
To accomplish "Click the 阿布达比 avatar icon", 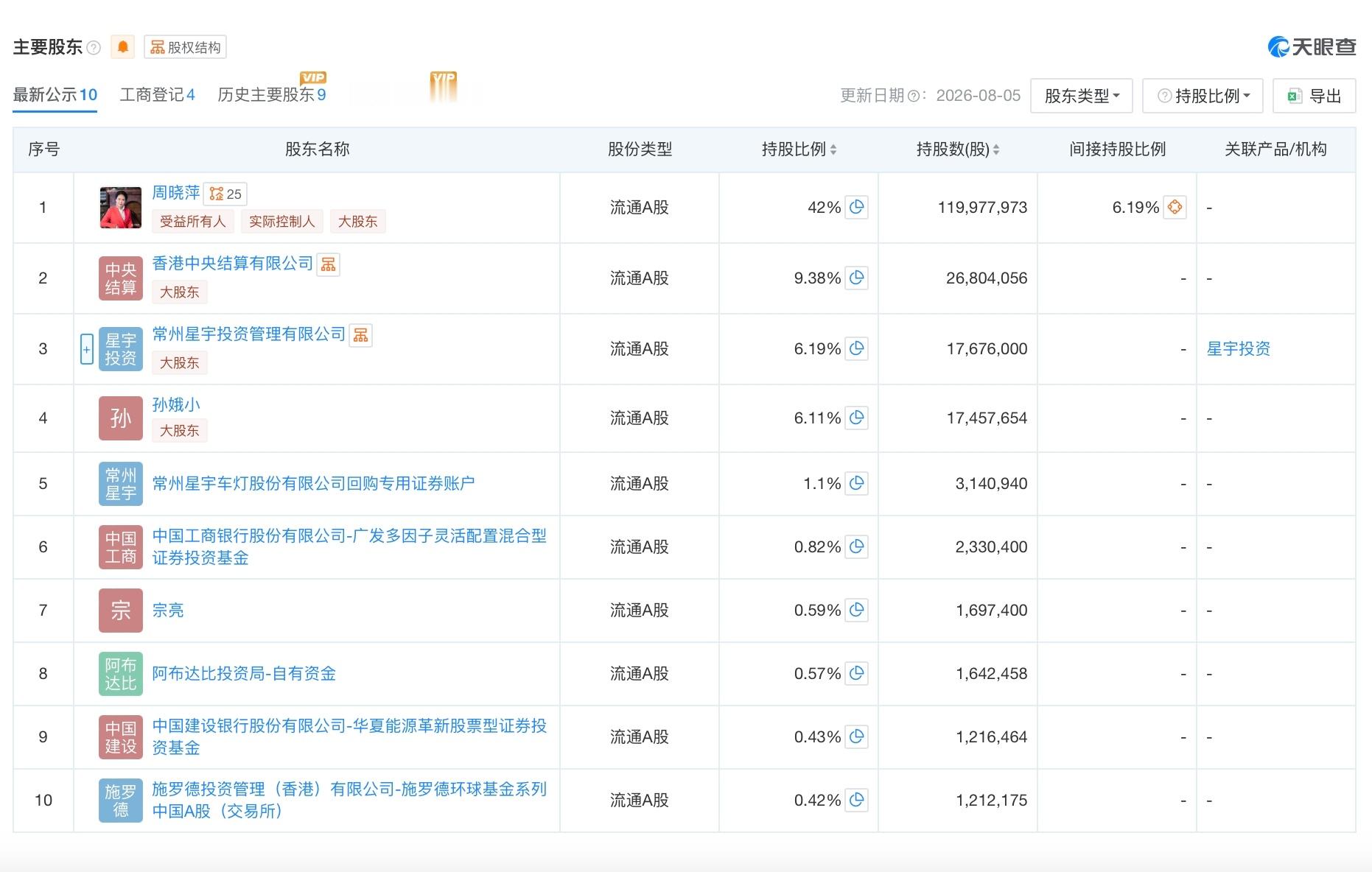I will click(121, 673).
